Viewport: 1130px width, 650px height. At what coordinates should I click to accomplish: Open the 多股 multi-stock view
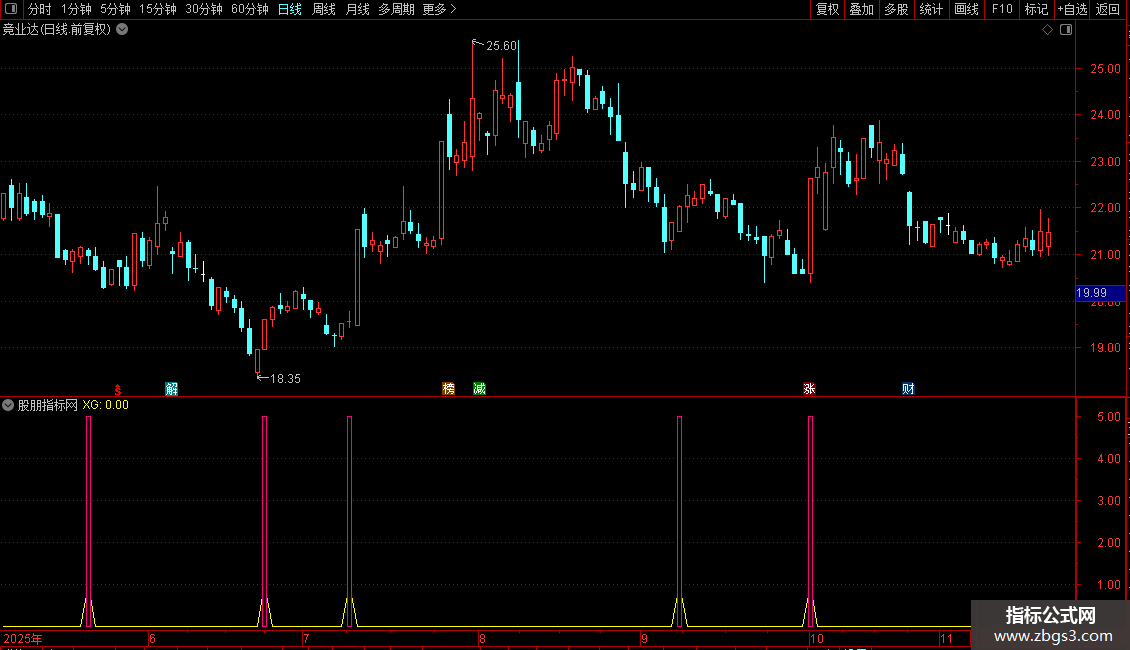click(896, 9)
